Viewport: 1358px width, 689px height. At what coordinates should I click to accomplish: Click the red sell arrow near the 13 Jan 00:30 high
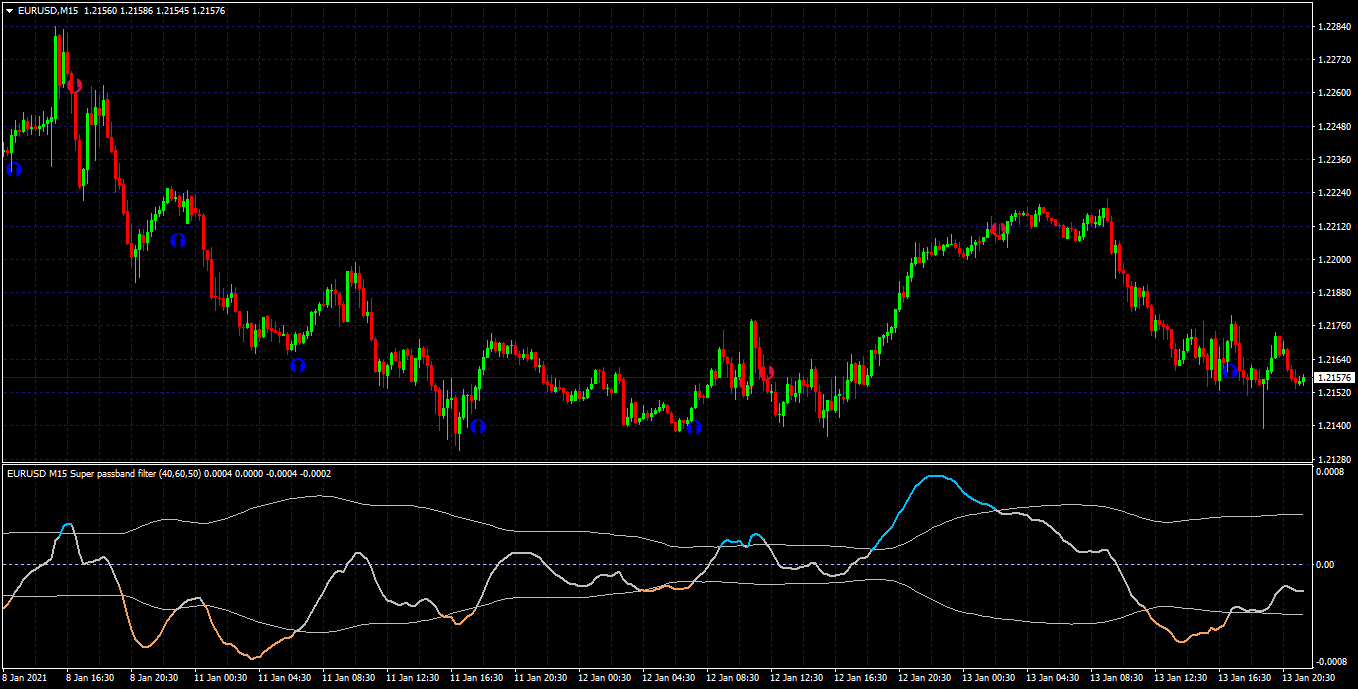(x=998, y=230)
